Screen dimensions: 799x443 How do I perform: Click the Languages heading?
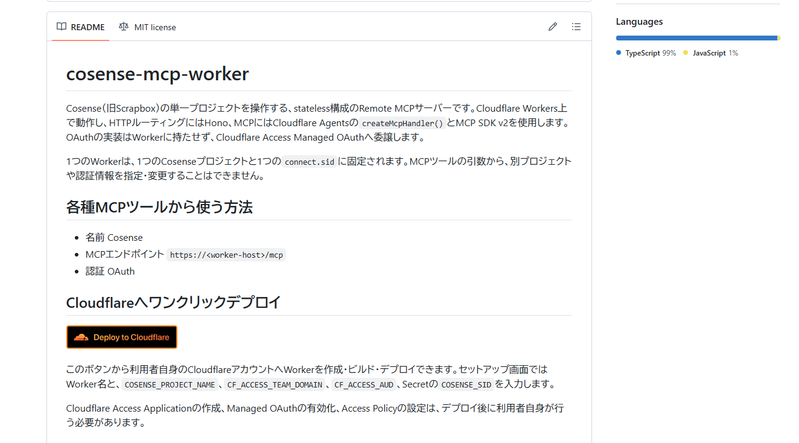639,21
